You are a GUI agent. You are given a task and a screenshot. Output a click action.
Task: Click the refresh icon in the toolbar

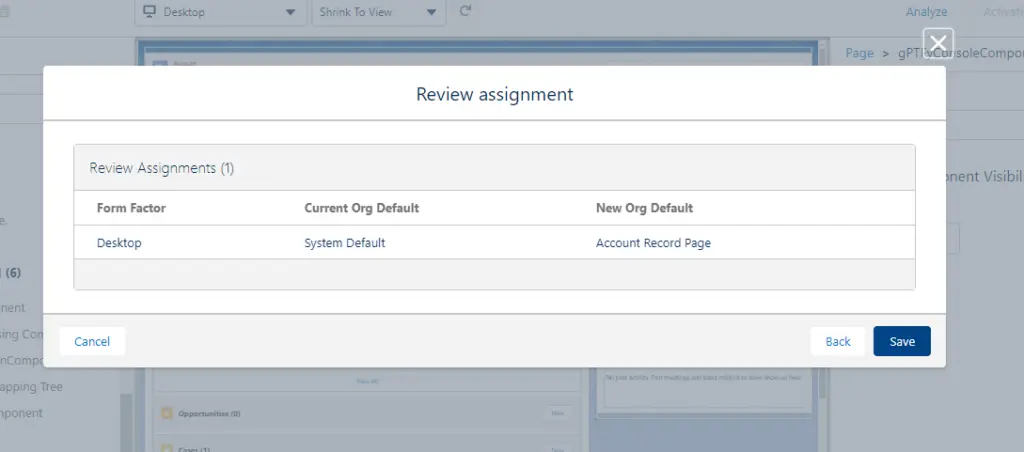tap(465, 12)
